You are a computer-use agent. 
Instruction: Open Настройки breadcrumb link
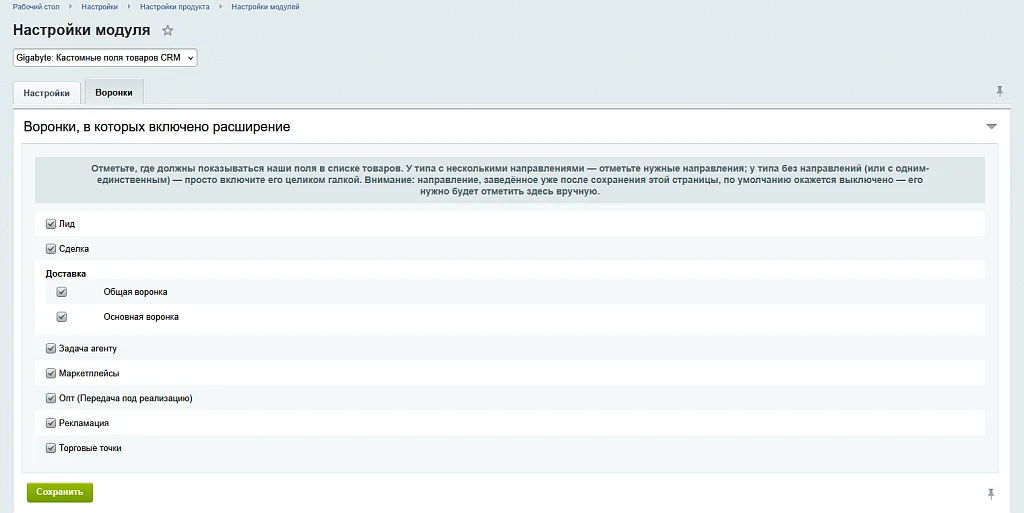coord(100,7)
